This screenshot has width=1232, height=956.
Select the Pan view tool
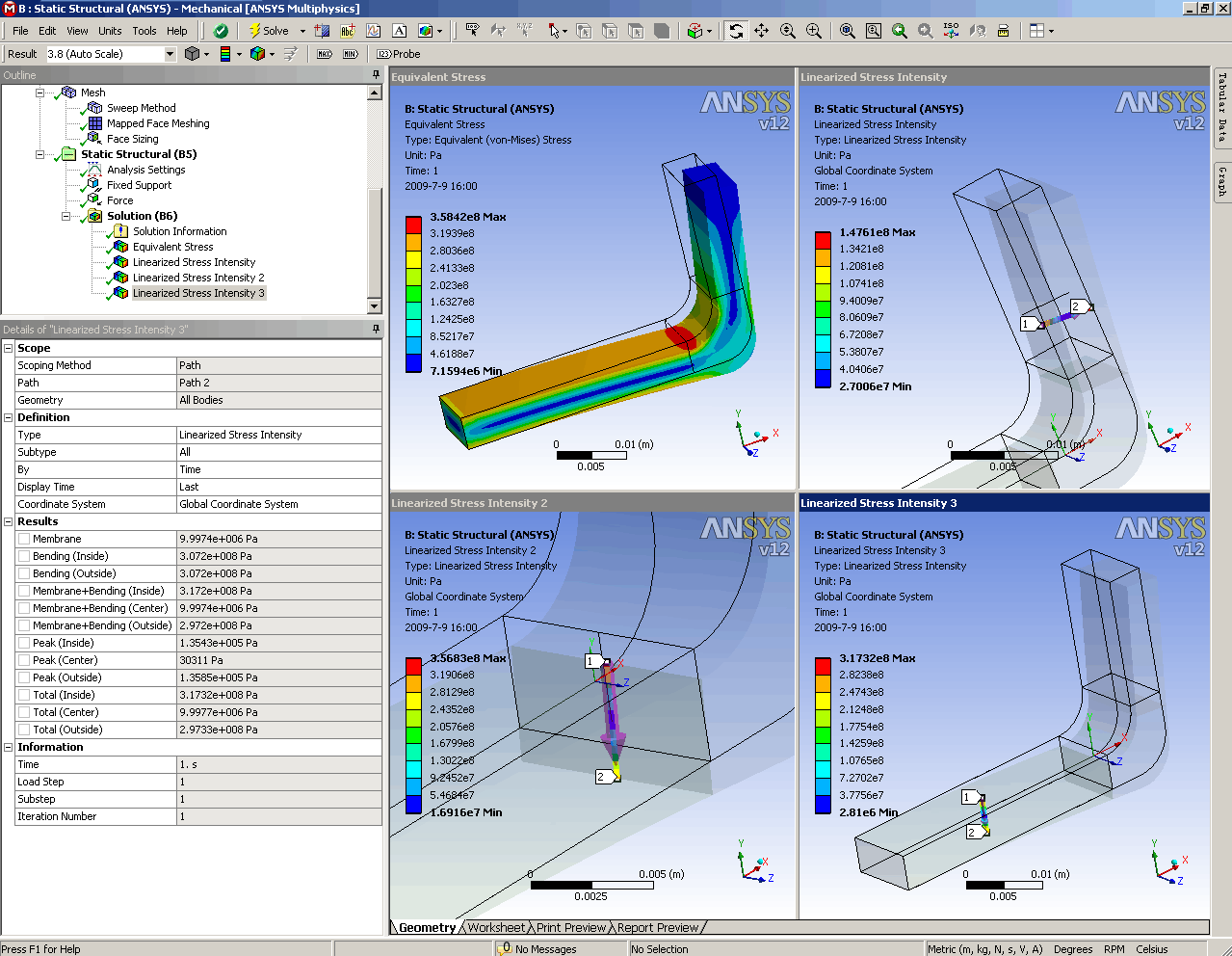(761, 31)
